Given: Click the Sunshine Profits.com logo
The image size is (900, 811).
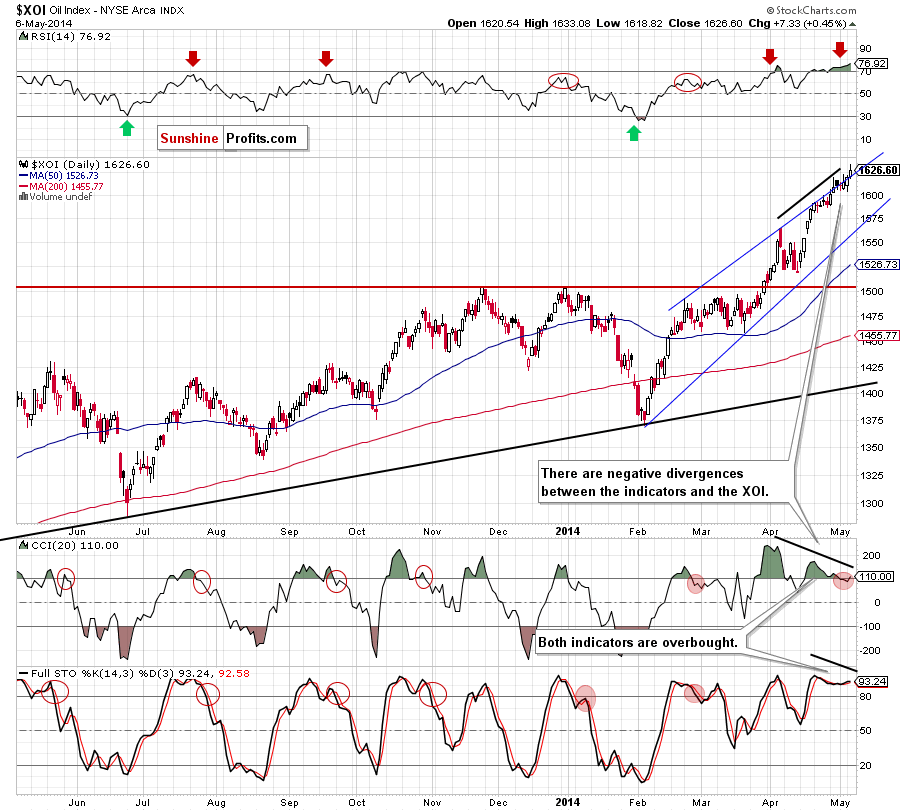Looking at the screenshot, I should [x=232, y=138].
